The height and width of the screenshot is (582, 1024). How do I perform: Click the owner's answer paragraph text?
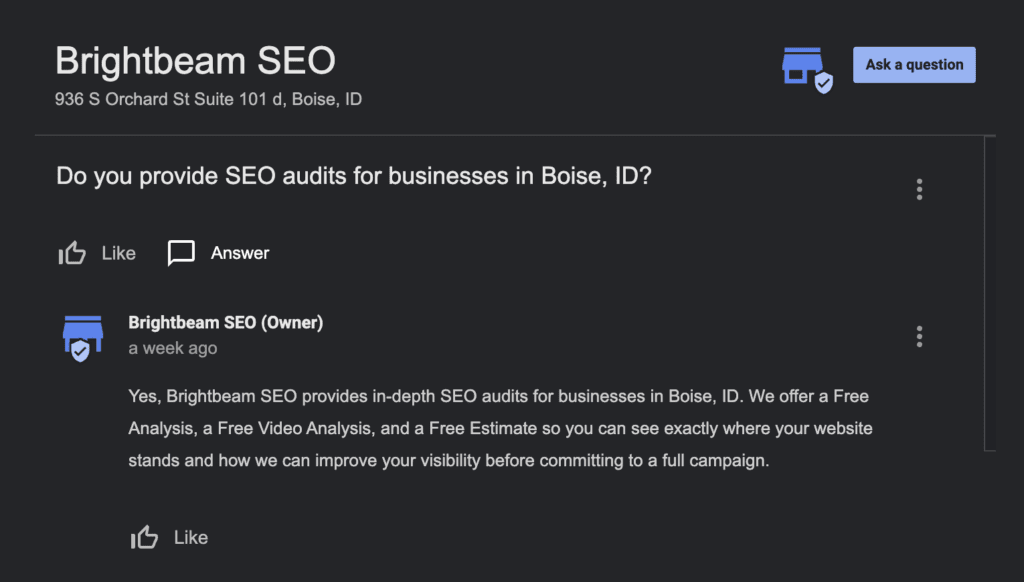click(500, 429)
